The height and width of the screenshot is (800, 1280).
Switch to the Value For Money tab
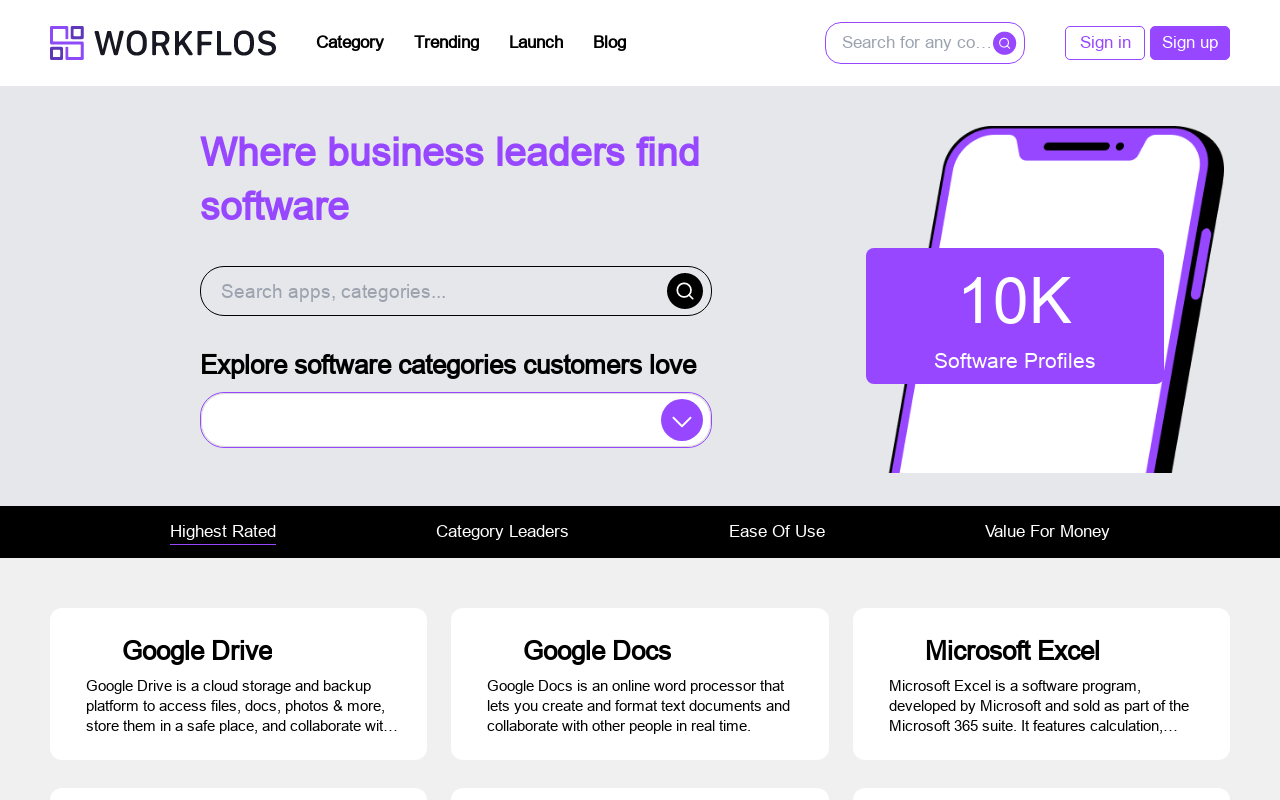pos(1047,532)
